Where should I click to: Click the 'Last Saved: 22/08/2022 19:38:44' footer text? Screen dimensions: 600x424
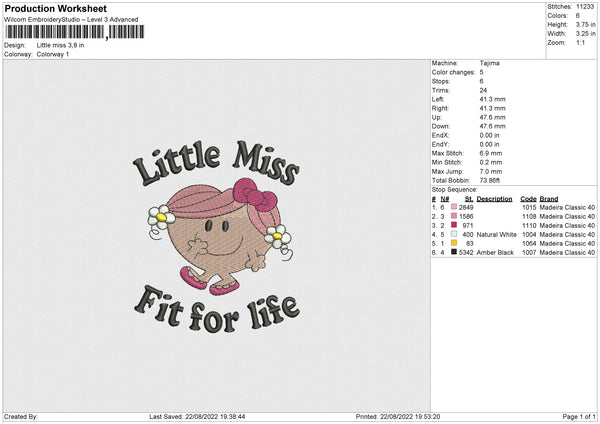[197, 416]
